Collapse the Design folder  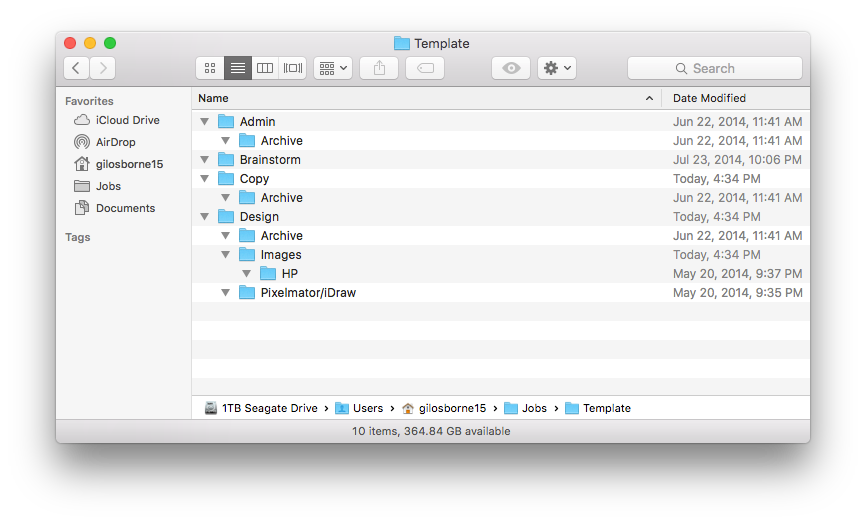(x=204, y=216)
